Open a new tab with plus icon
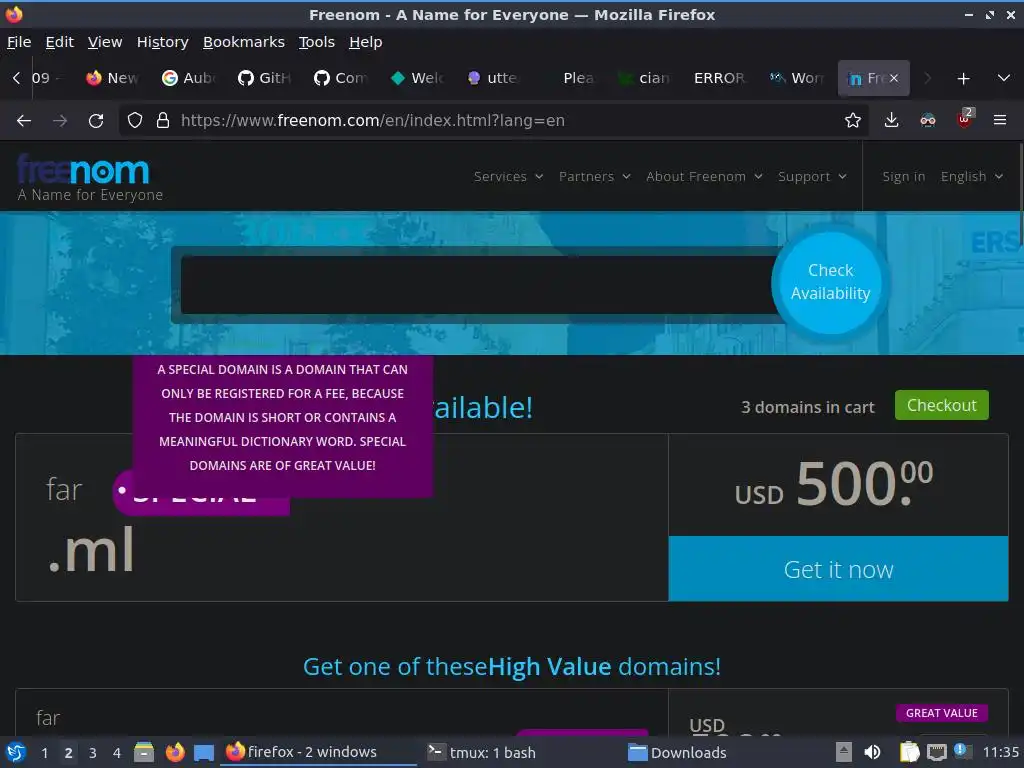The width and height of the screenshot is (1024, 768). point(963,78)
